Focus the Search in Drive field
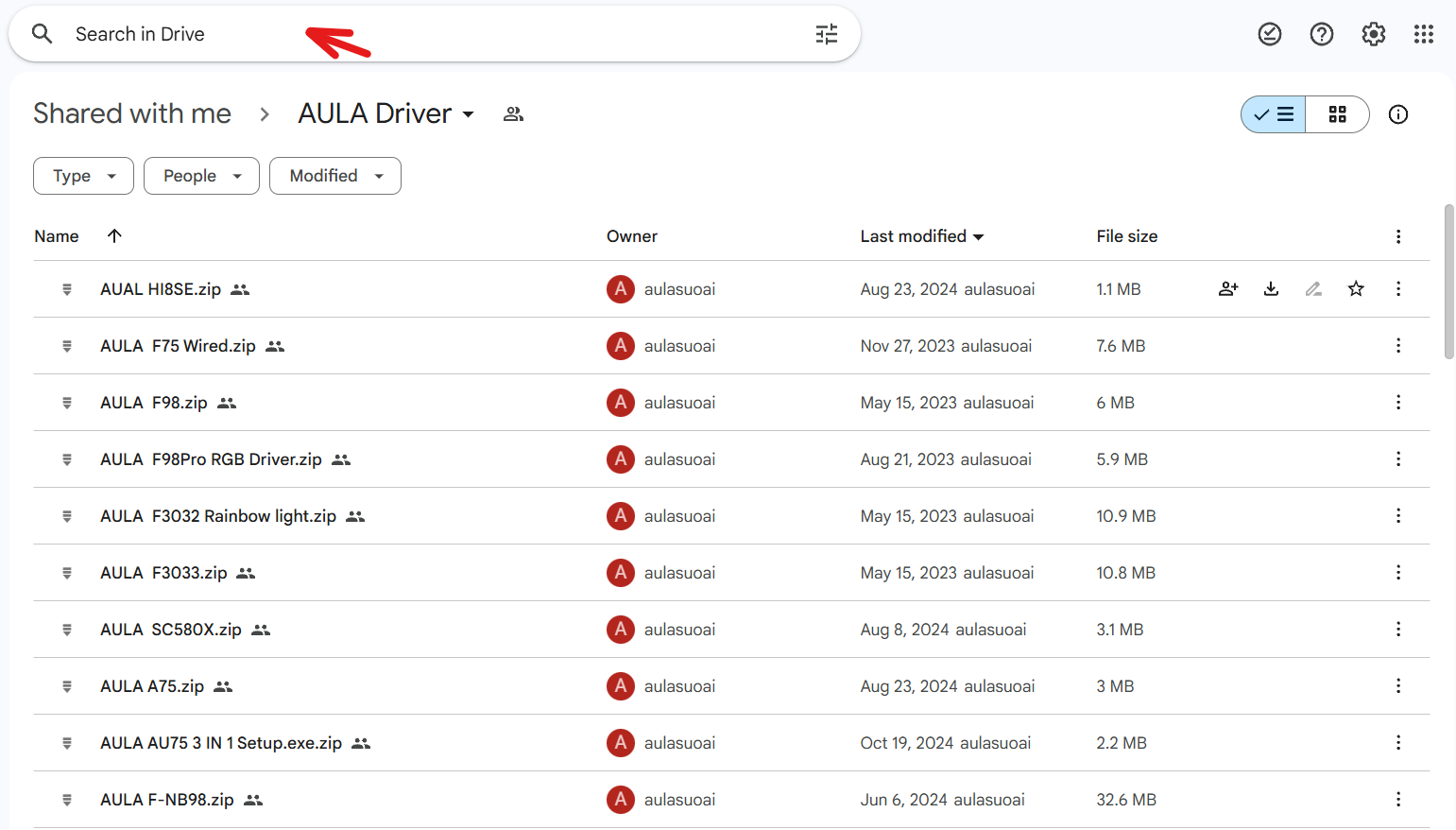This screenshot has height=830, width=1456. 435,34
